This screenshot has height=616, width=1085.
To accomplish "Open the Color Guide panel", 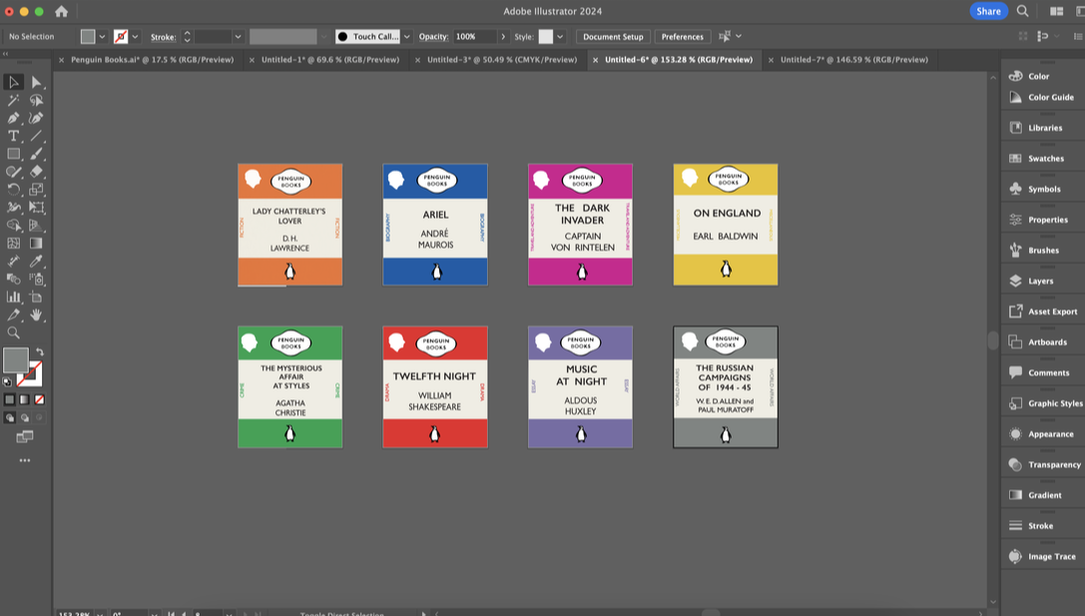I will (1043, 98).
